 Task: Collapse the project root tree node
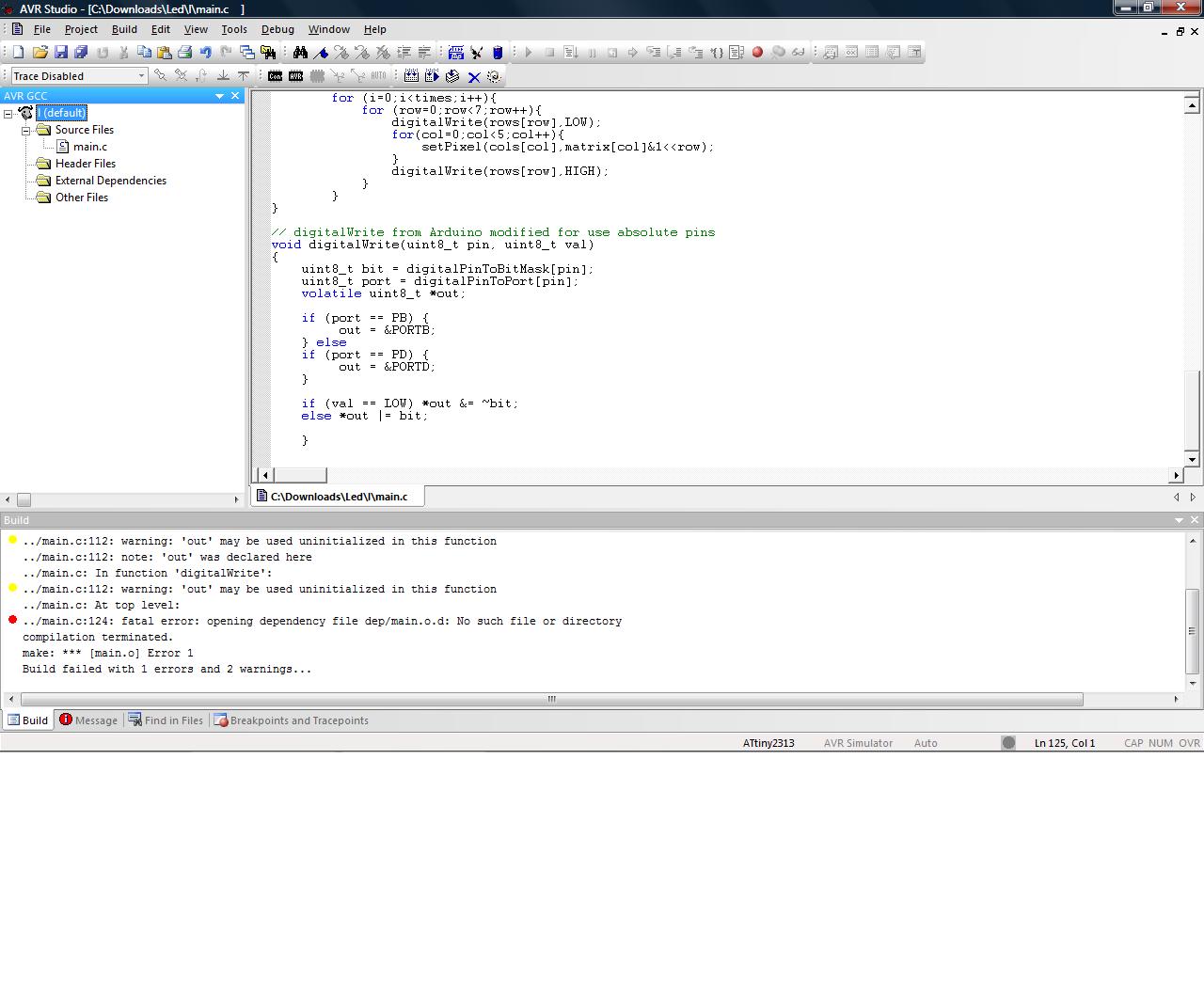[8, 114]
